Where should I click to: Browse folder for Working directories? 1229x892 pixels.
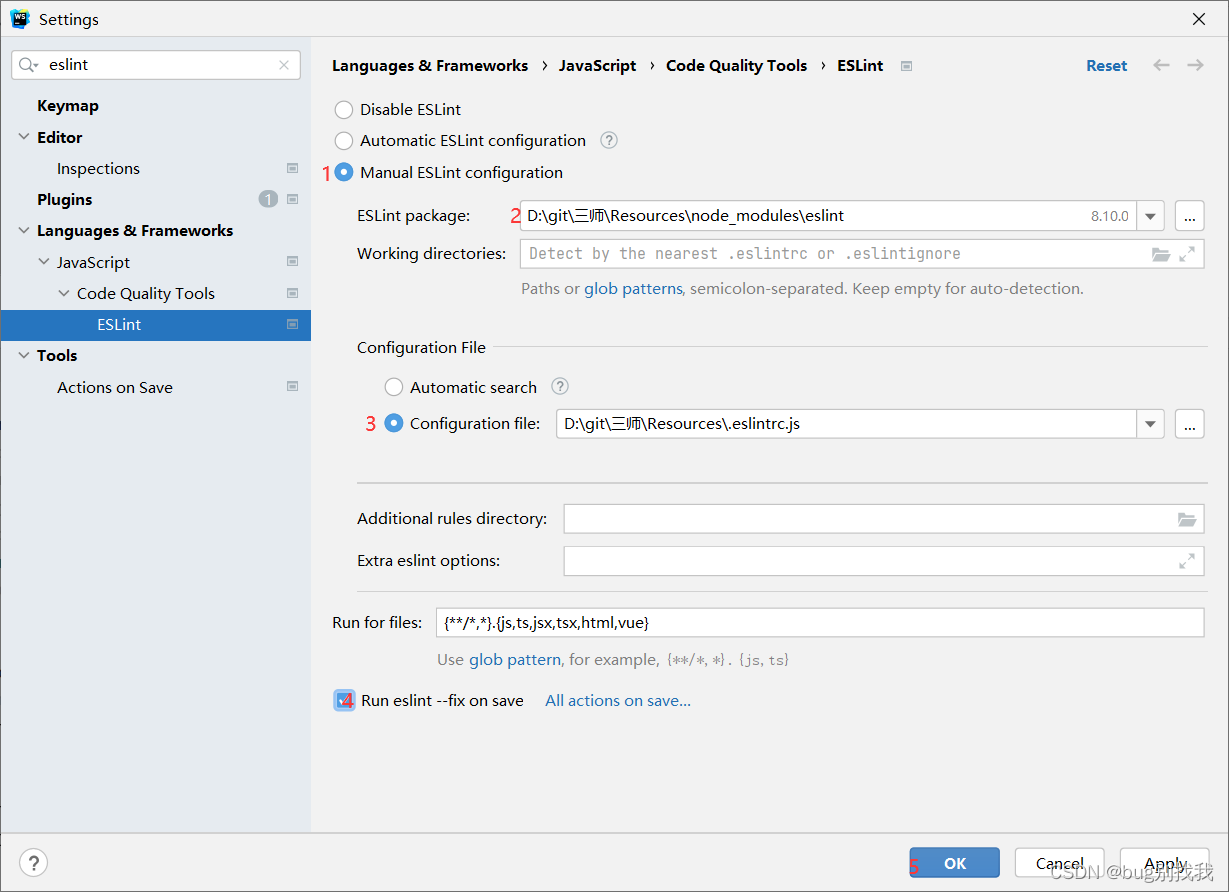tap(1161, 254)
